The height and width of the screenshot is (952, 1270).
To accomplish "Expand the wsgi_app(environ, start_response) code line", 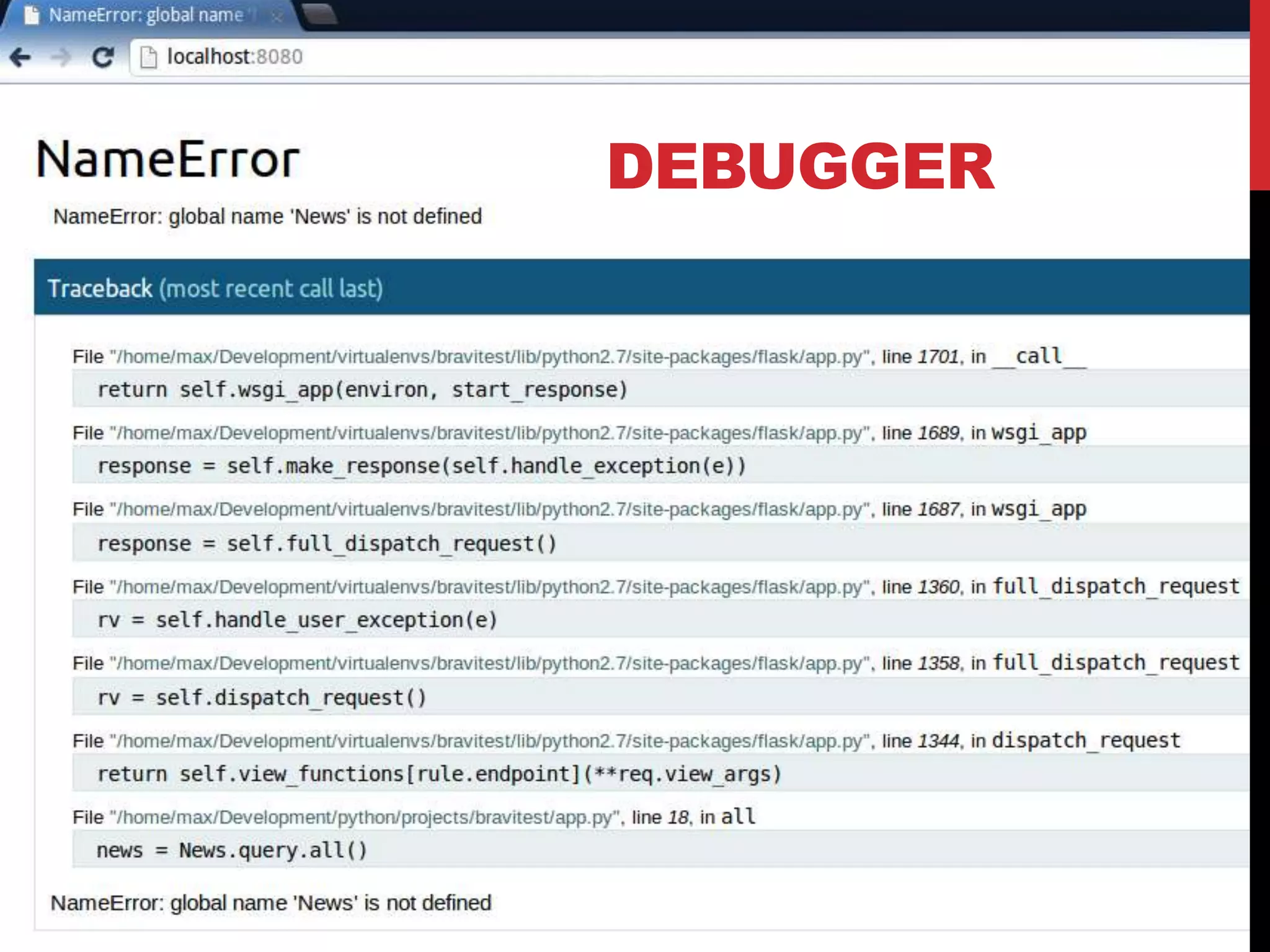I will point(363,390).
